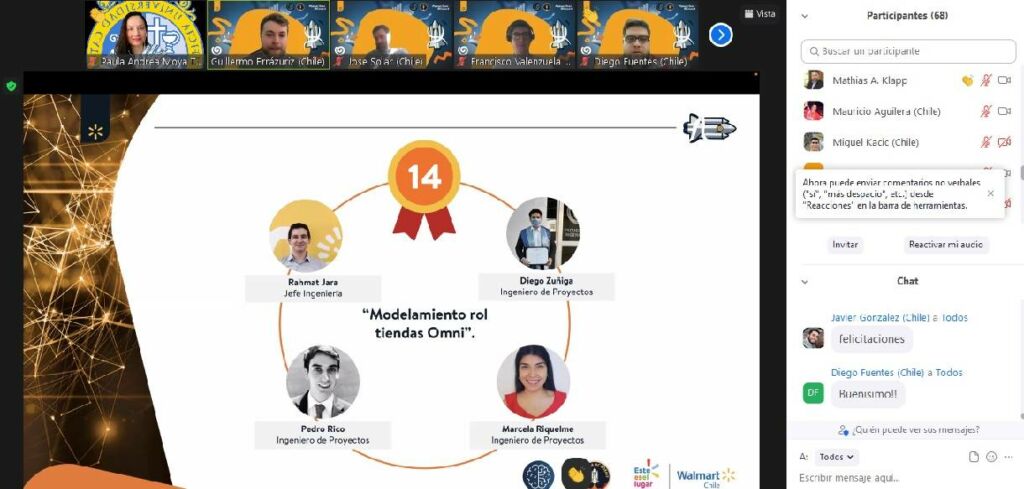The image size is (1024, 489).
Task: Click Mauricio Aguilera's muted microphone icon
Action: [x=986, y=111]
